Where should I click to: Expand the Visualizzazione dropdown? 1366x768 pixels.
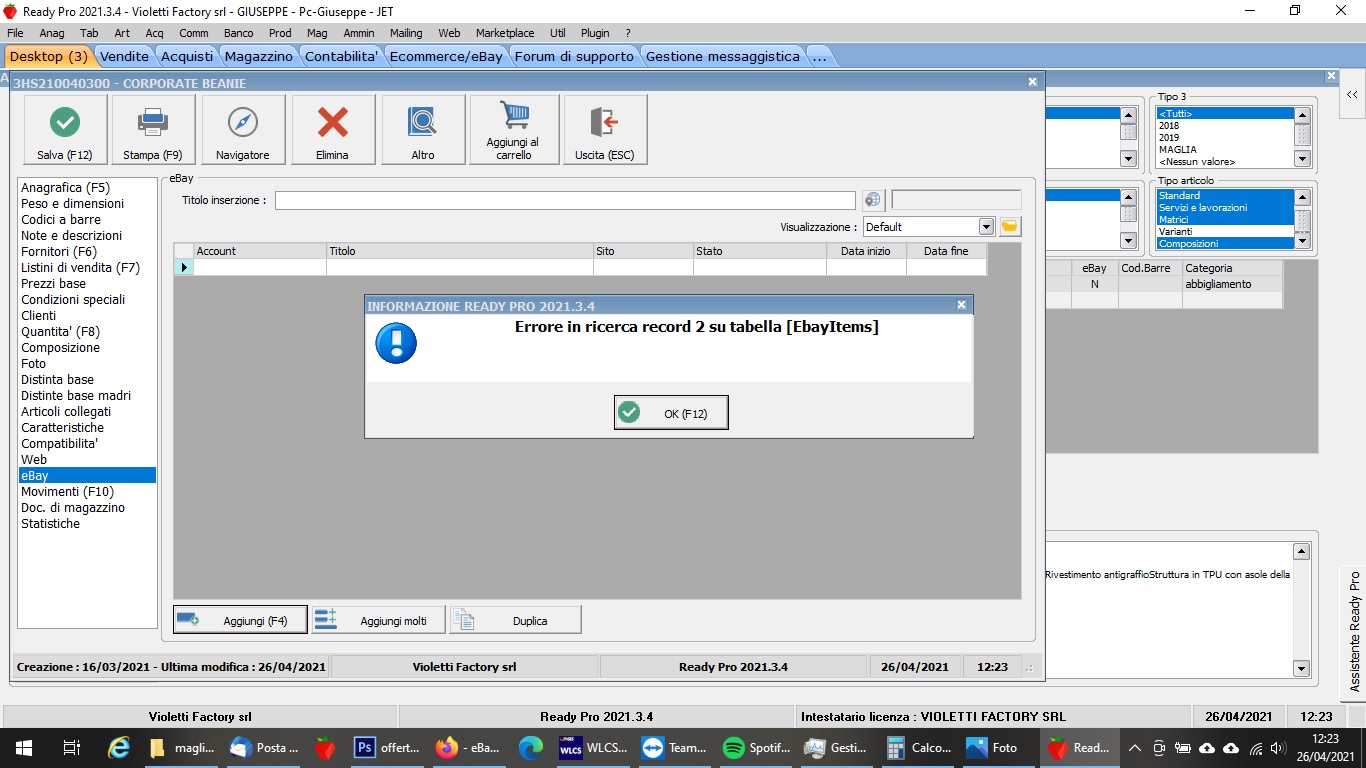pos(986,227)
